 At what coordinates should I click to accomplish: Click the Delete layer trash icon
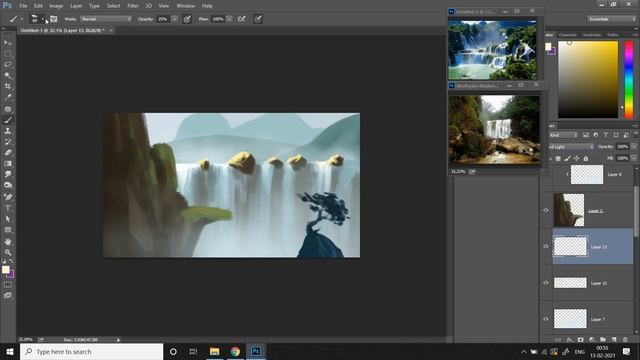click(625, 340)
